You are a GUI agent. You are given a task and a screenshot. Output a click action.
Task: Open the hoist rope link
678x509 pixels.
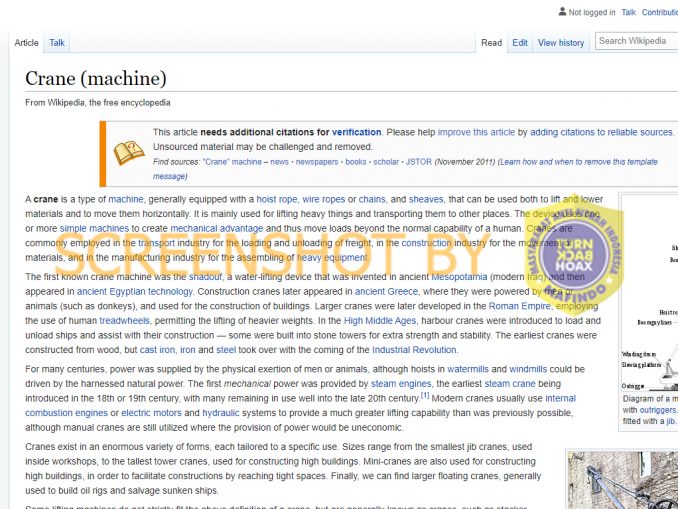click(x=277, y=199)
